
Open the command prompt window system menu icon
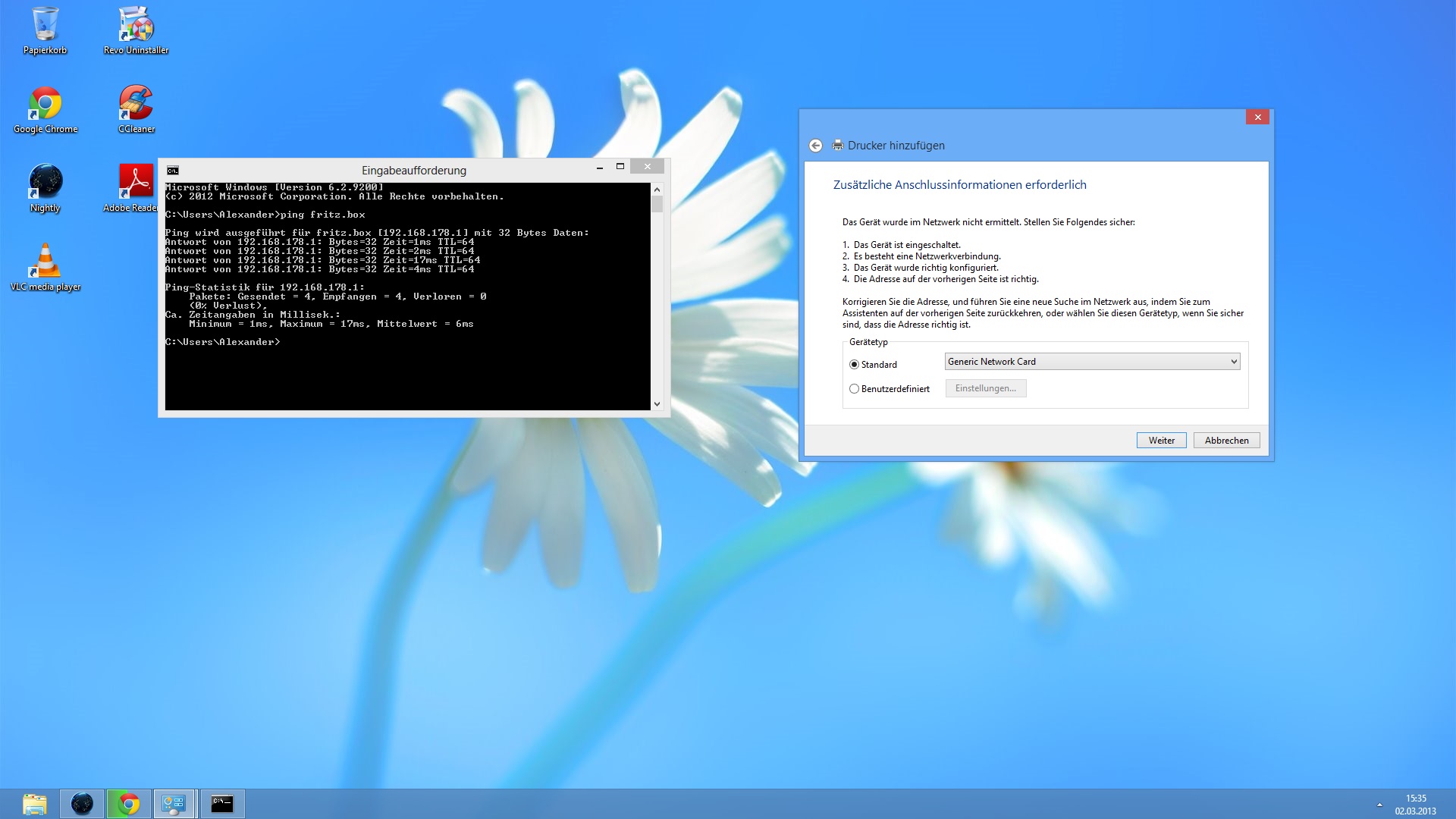coord(173,170)
